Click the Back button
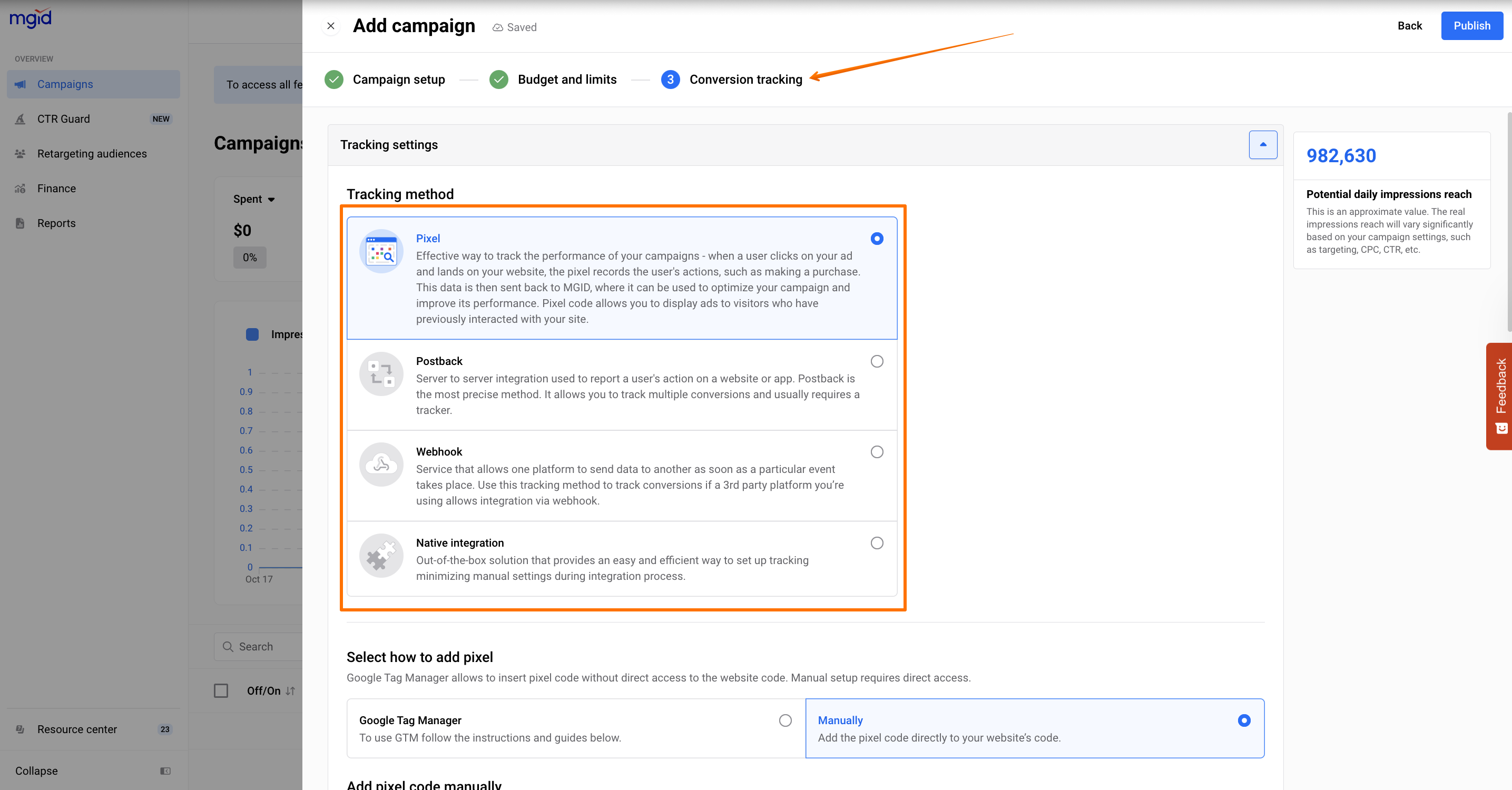 coord(1409,26)
